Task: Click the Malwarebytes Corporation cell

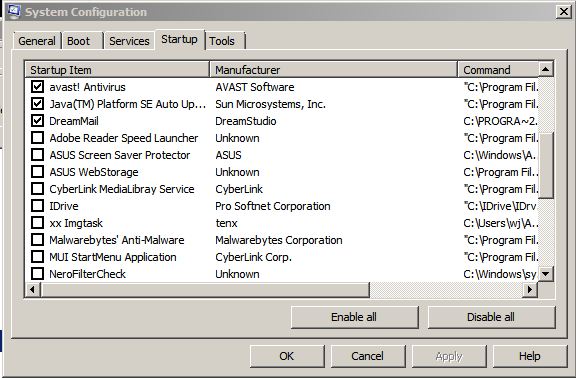Action: pyautogui.click(x=279, y=240)
